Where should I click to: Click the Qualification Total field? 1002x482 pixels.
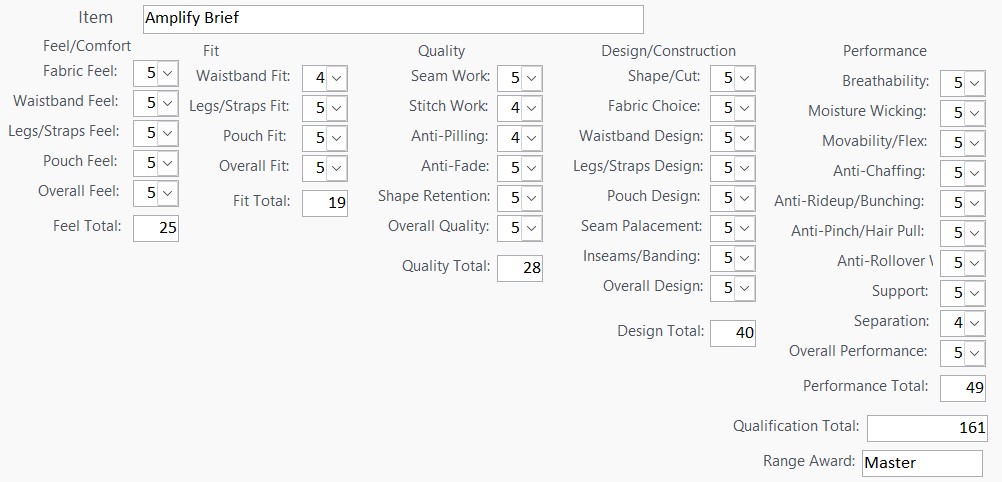[x=927, y=428]
